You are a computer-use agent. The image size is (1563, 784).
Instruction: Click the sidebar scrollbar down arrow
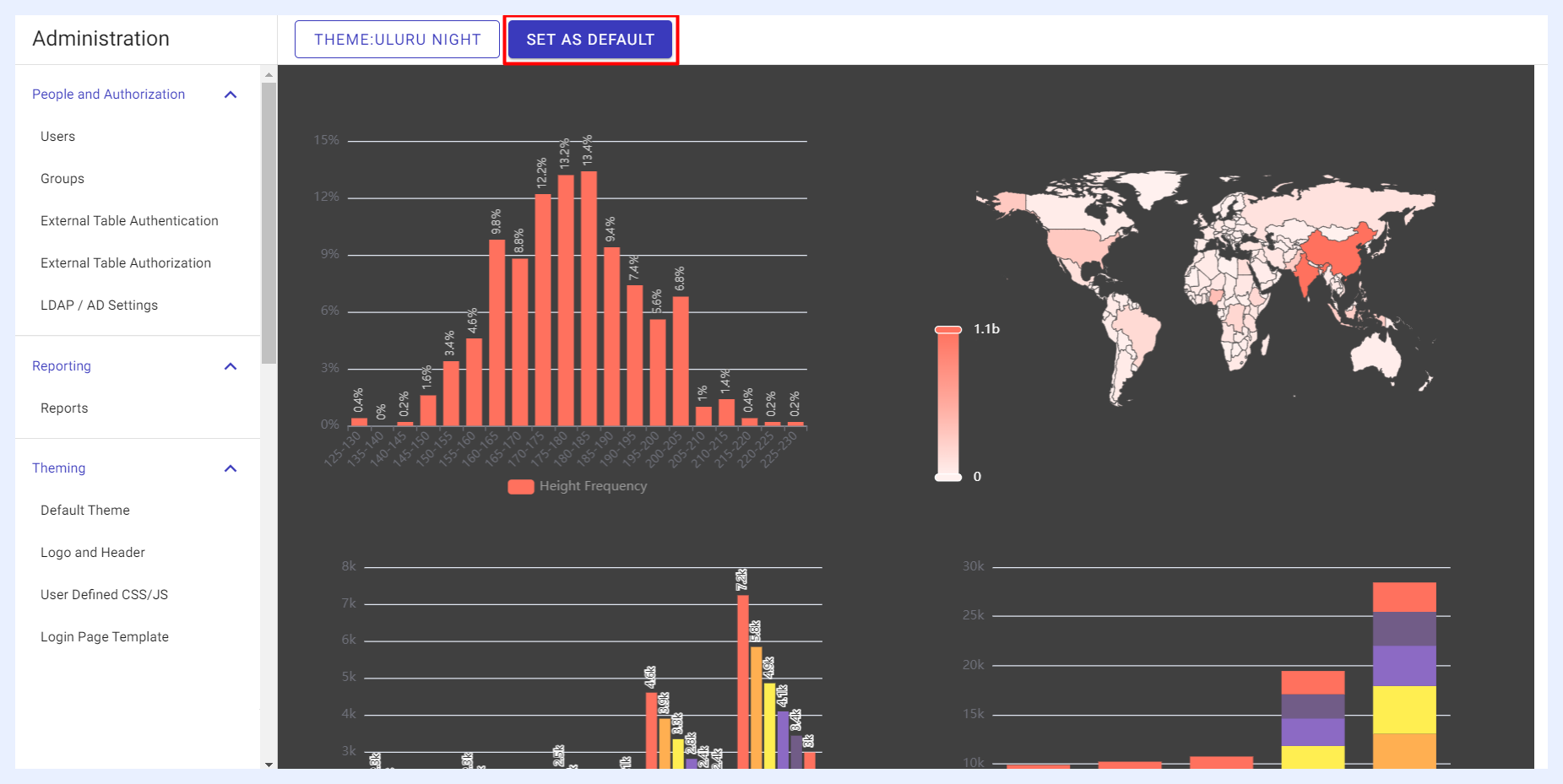269,765
